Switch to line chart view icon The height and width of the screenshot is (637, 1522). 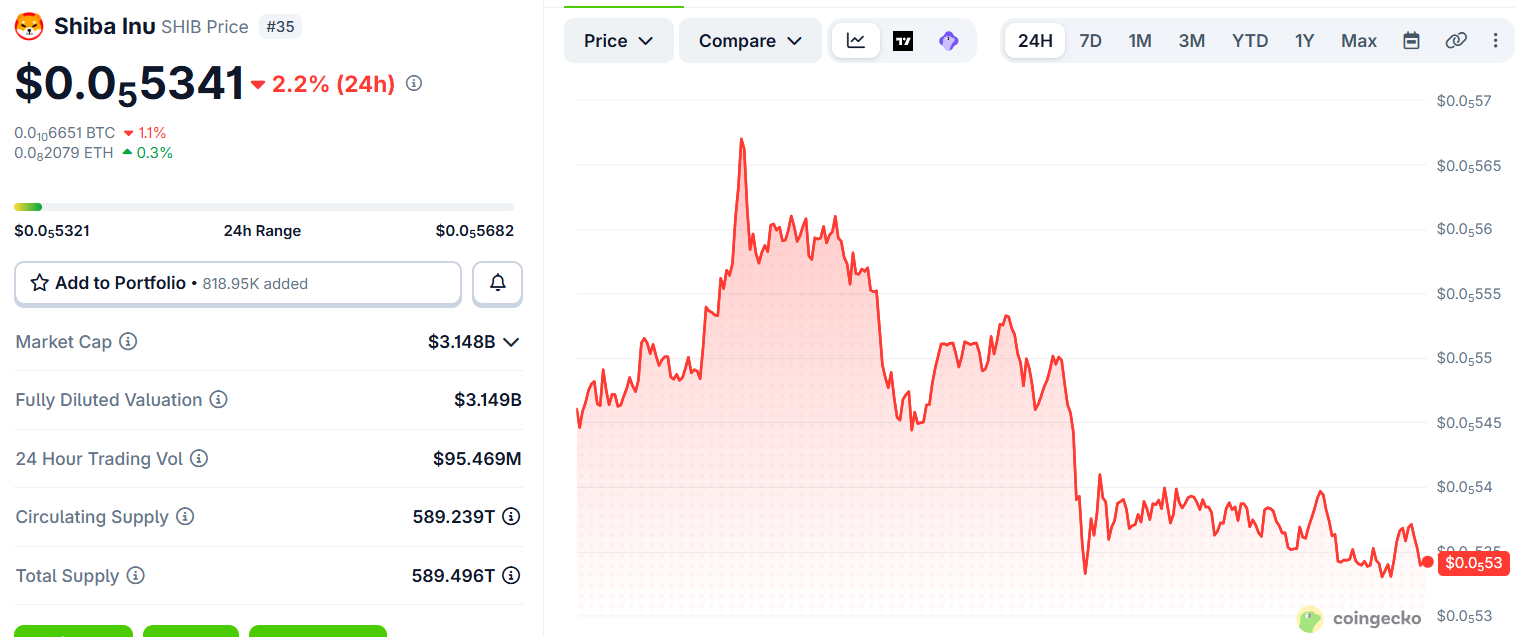856,41
